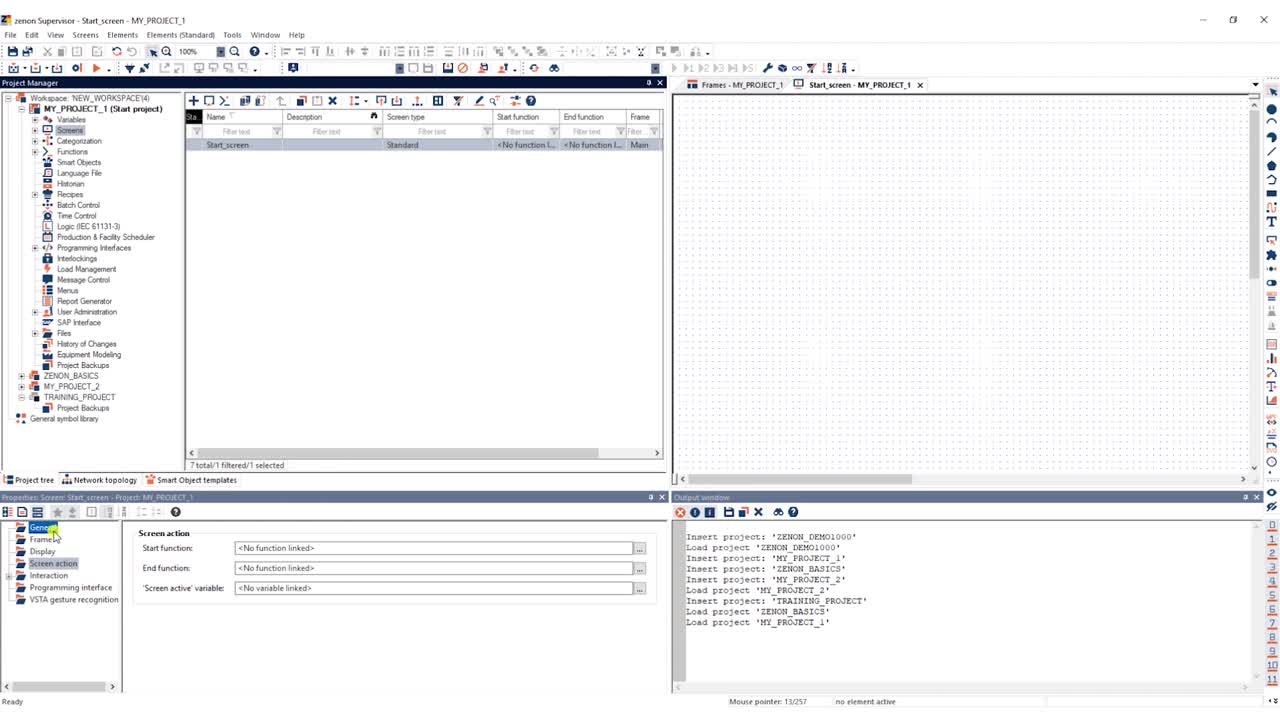Click the red stop icon in Output window
The height and width of the screenshot is (720, 1280).
[x=680, y=512]
